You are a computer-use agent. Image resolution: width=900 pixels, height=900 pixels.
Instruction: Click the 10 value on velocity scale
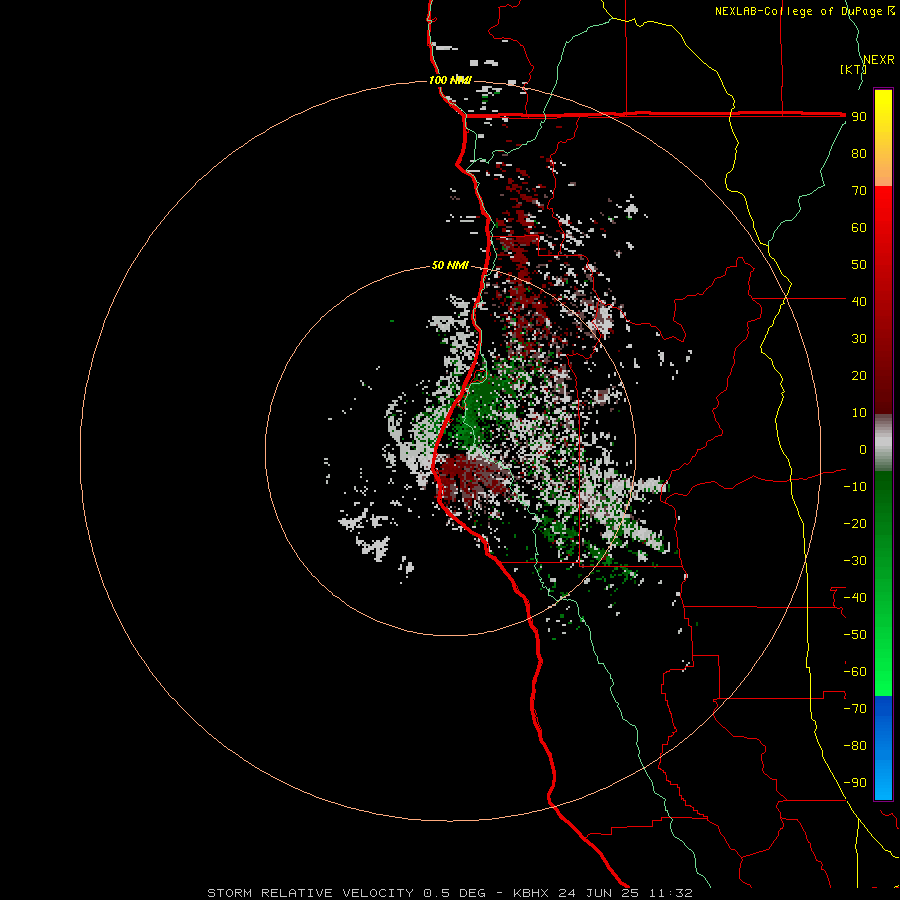pos(859,413)
